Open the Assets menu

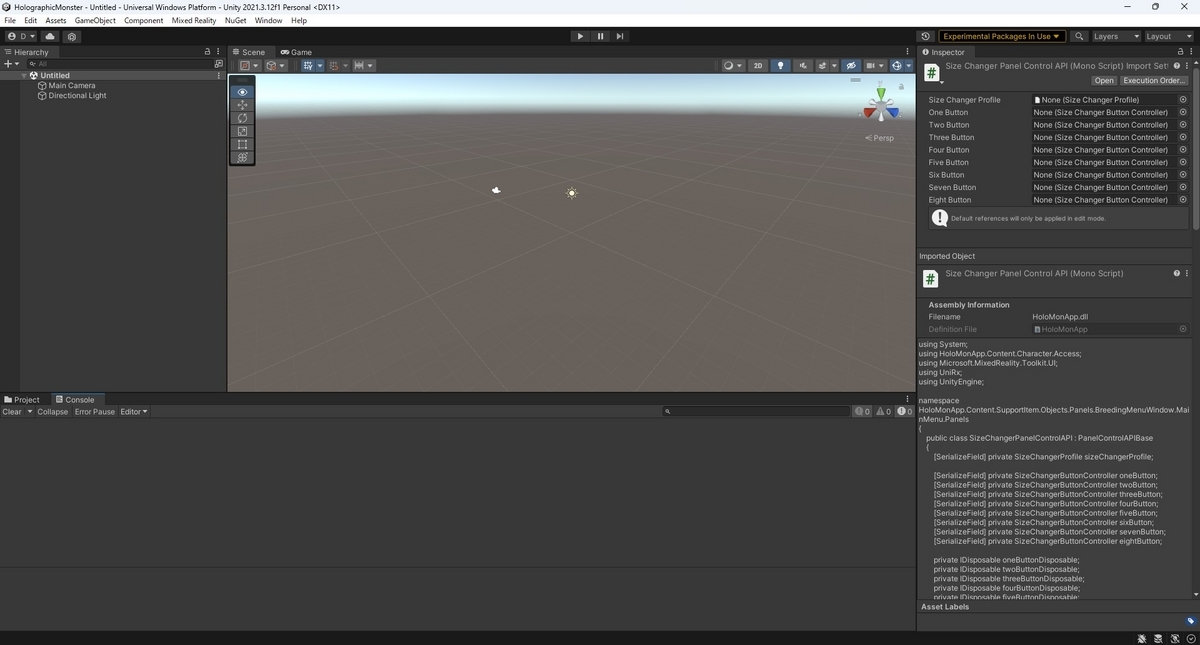56,20
